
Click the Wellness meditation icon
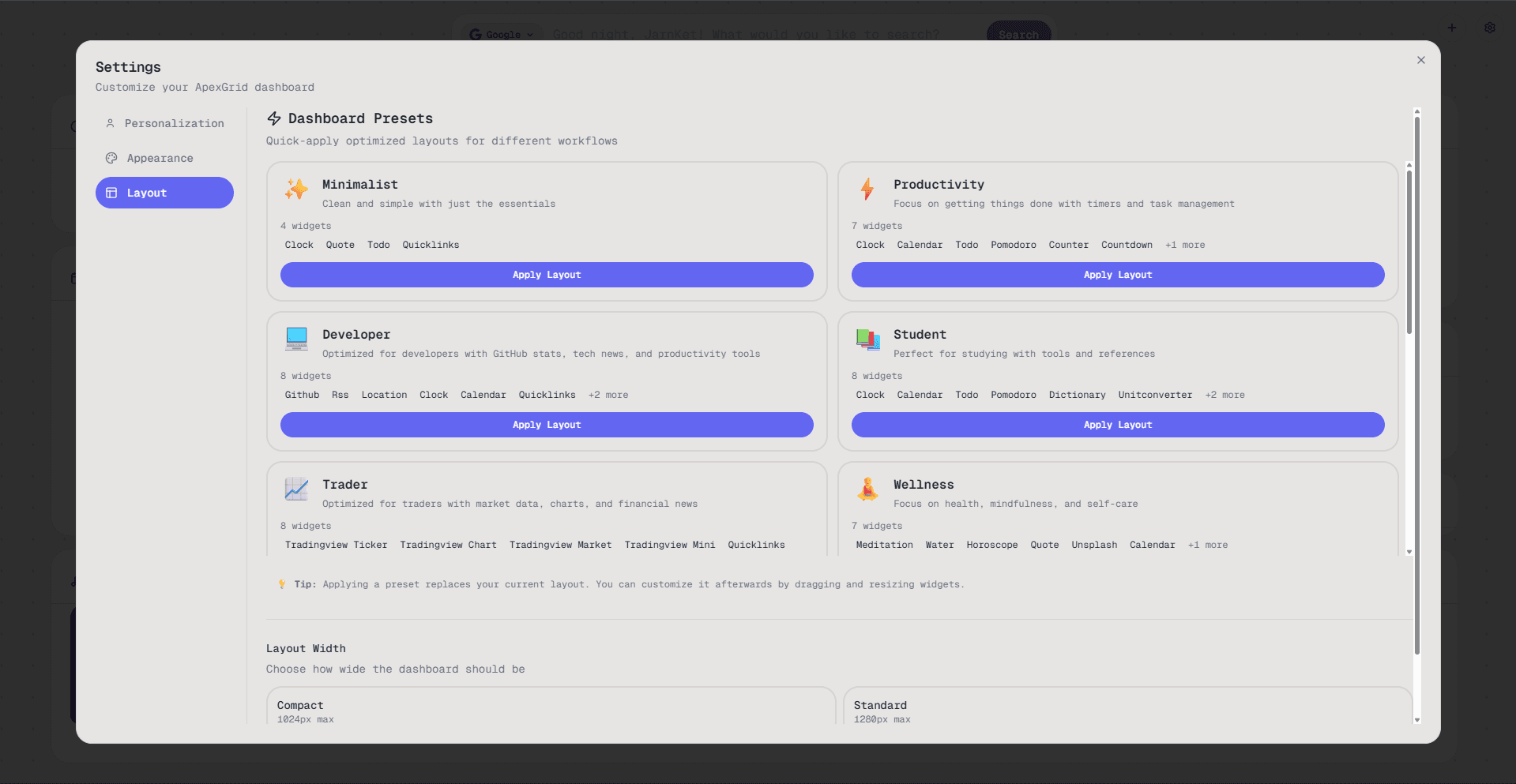point(867,489)
